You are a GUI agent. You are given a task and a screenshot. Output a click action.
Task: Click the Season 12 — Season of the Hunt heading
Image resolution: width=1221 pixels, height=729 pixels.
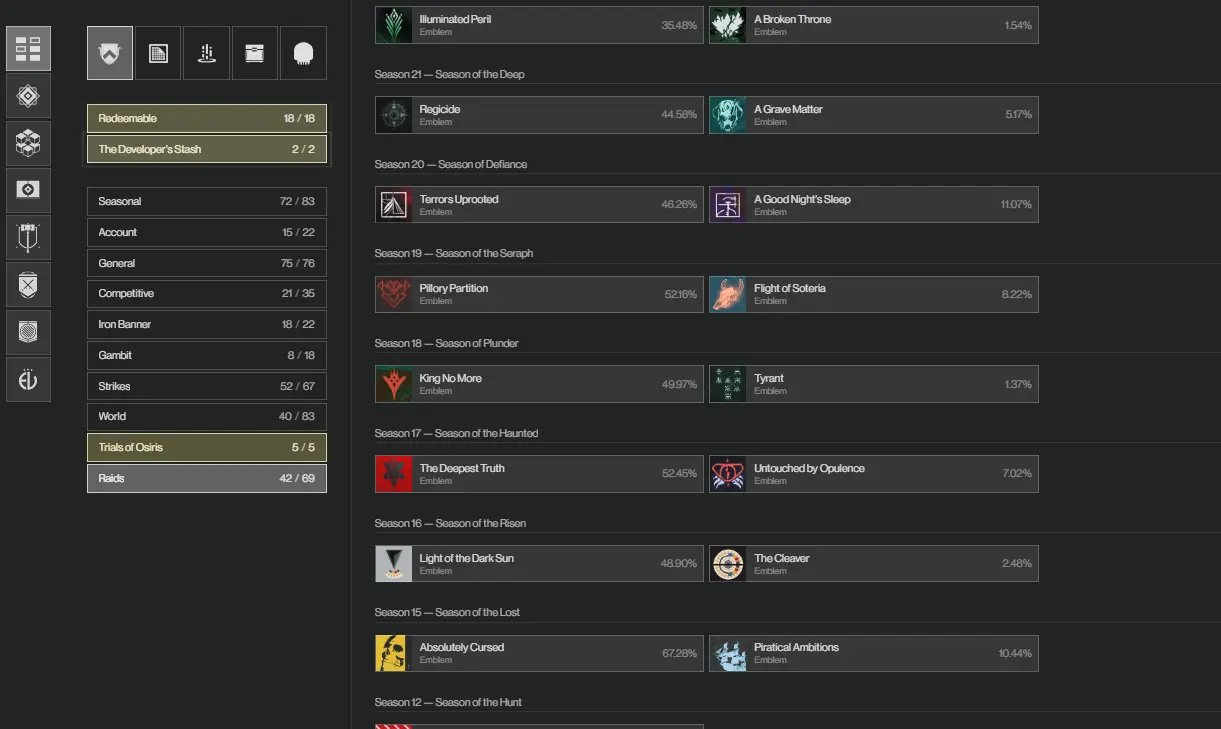click(x=448, y=702)
